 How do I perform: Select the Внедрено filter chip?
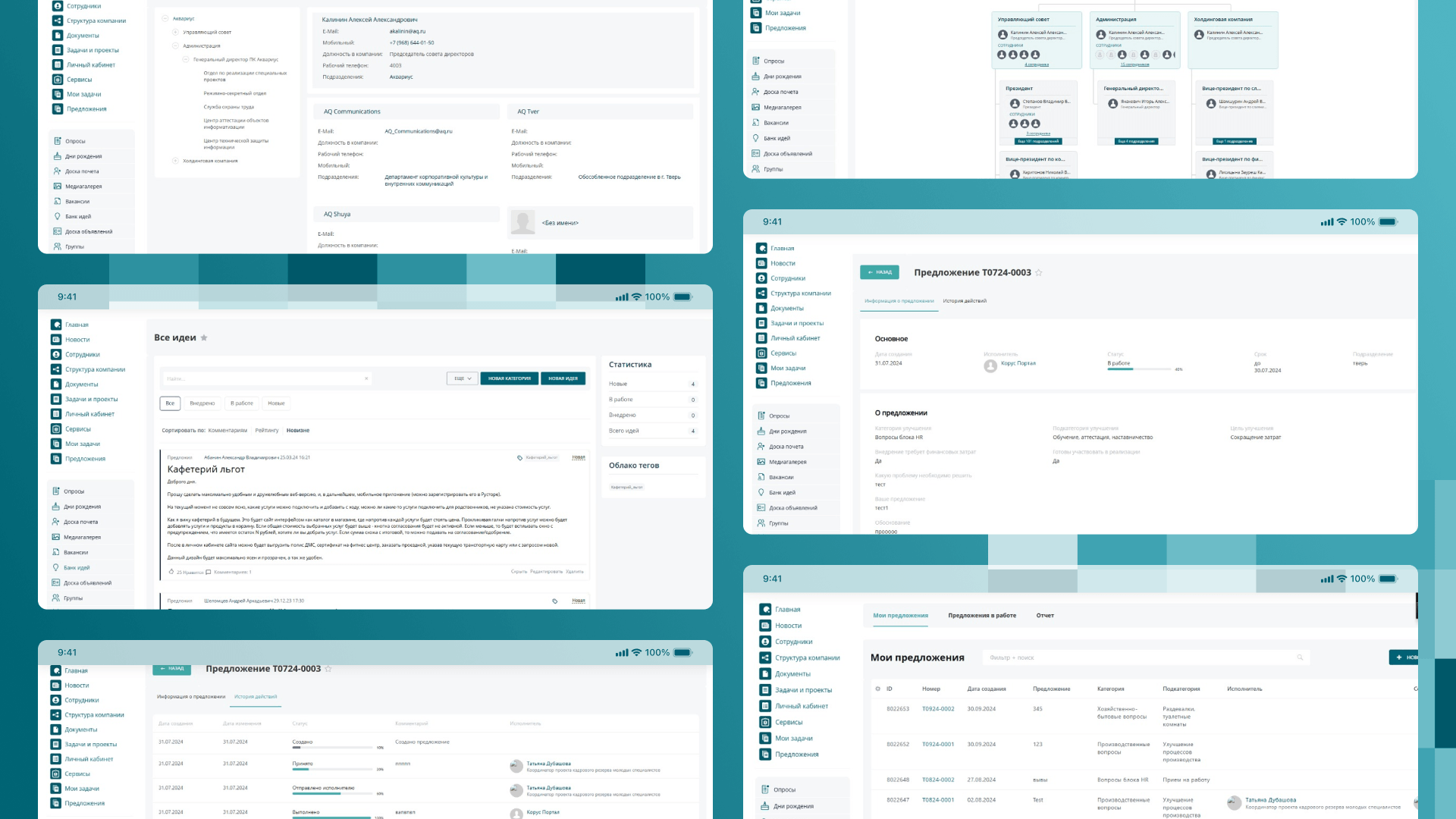[202, 403]
